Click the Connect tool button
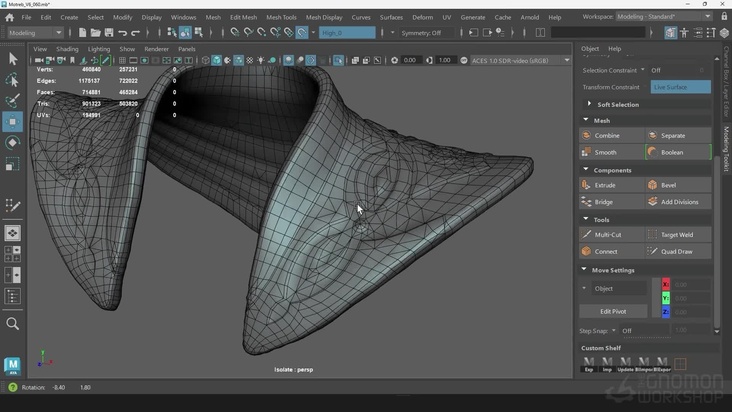This screenshot has width=732, height=412. [x=612, y=251]
